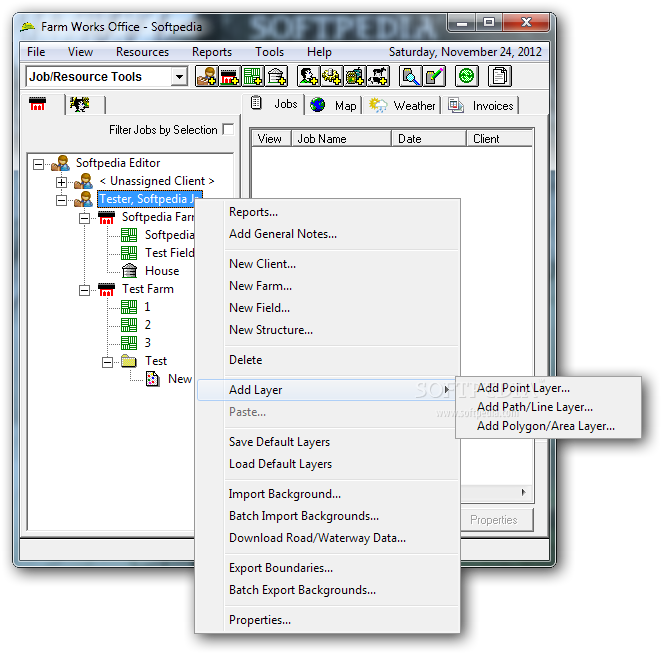662x654 pixels.
Task: Choose Export Boundaries... menu entry
Action: coord(328,568)
